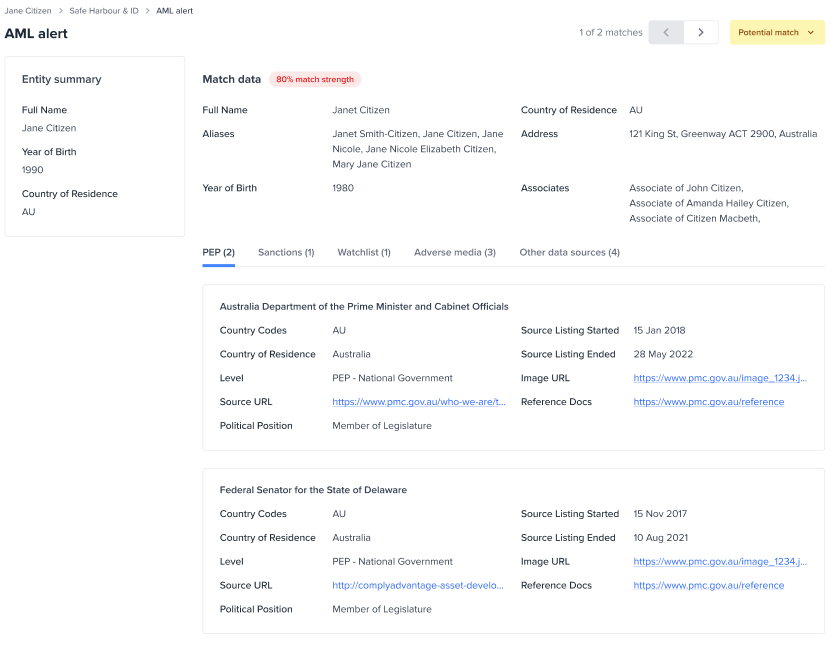Viewport: 836px width, 649px height.
Task: Go to the previous match arrow
Action: click(666, 32)
